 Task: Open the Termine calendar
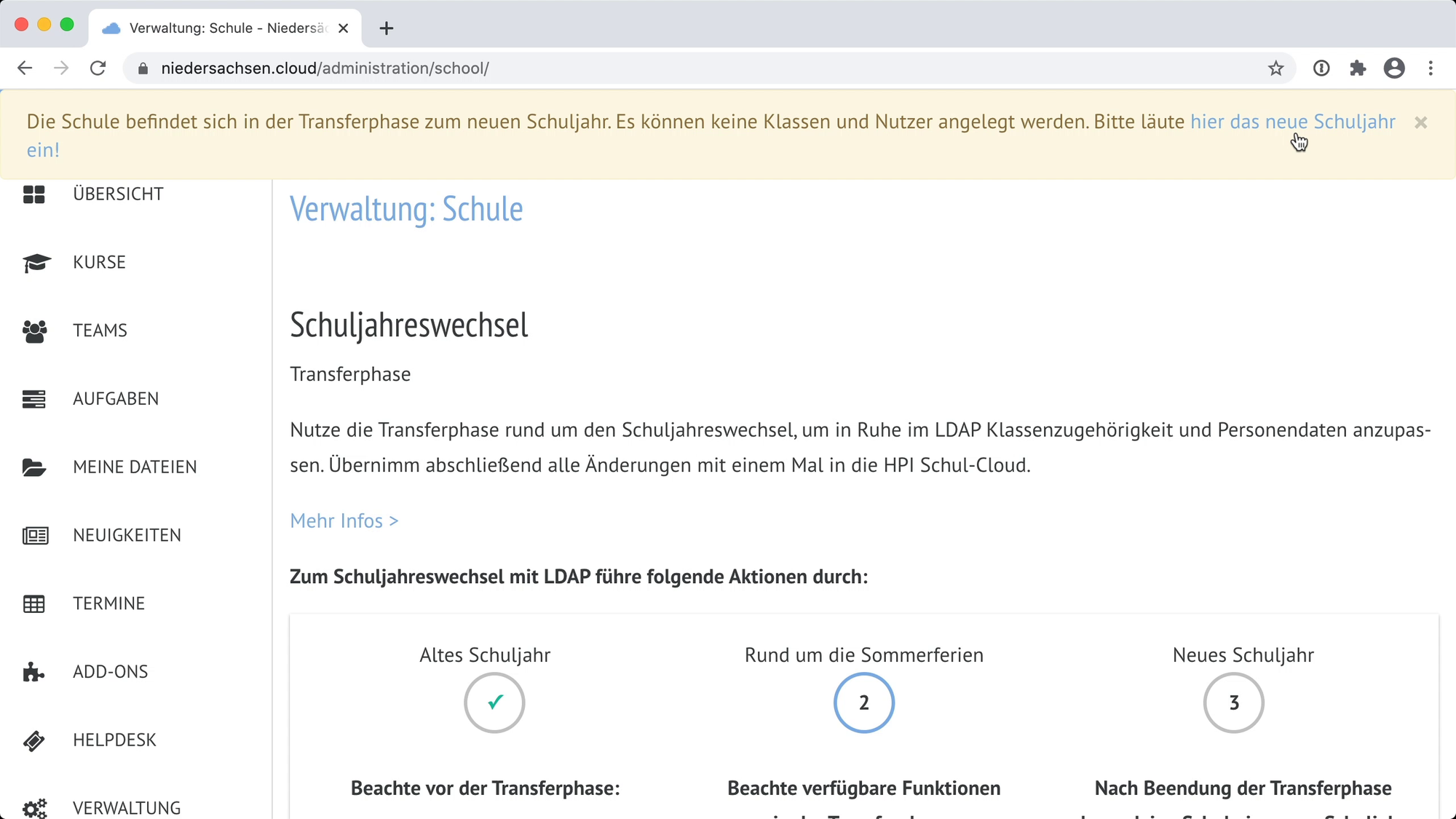tap(107, 603)
